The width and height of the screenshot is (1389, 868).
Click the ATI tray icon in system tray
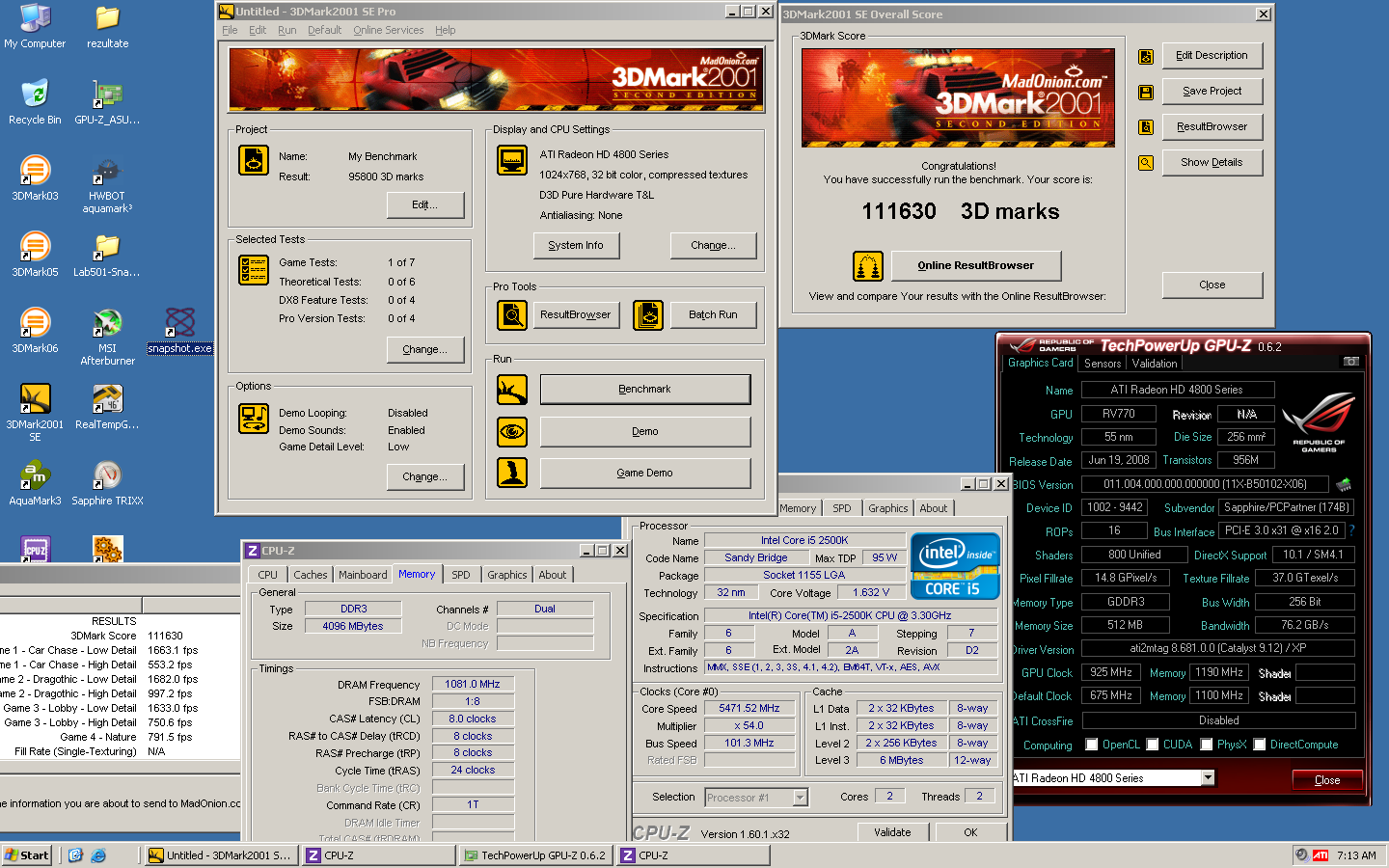tap(1321, 854)
